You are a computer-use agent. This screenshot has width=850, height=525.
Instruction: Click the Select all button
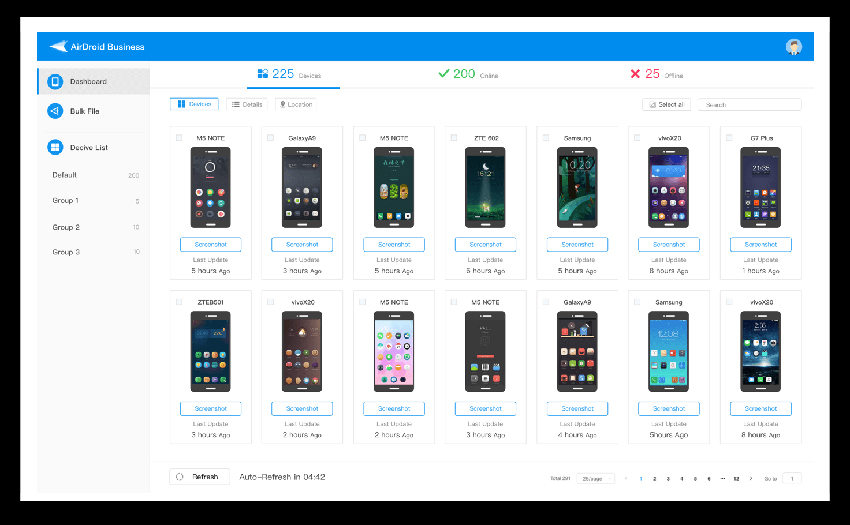(666, 104)
